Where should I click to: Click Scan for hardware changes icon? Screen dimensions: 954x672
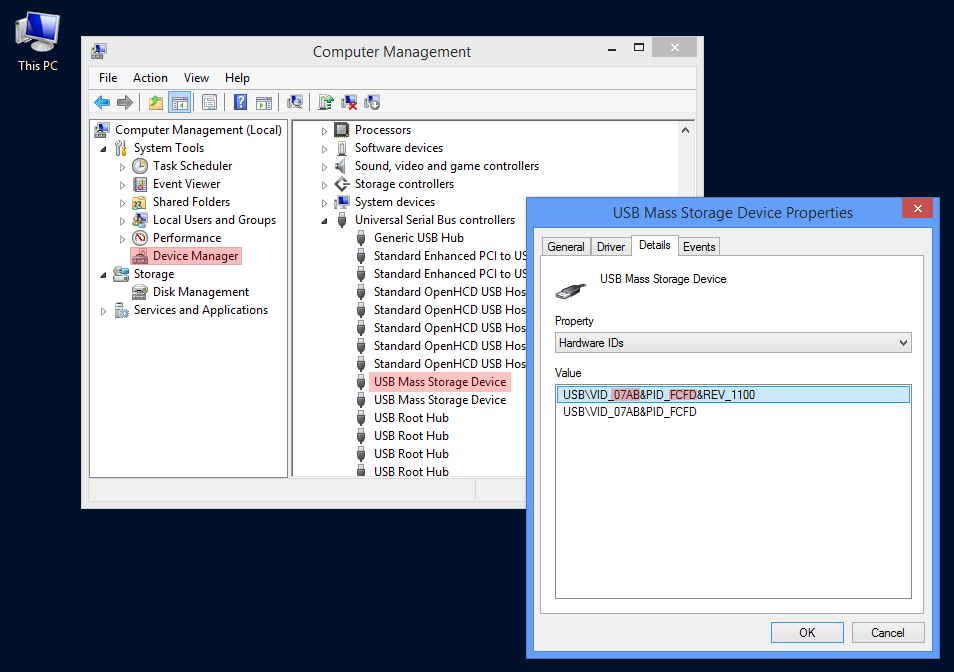click(x=295, y=102)
